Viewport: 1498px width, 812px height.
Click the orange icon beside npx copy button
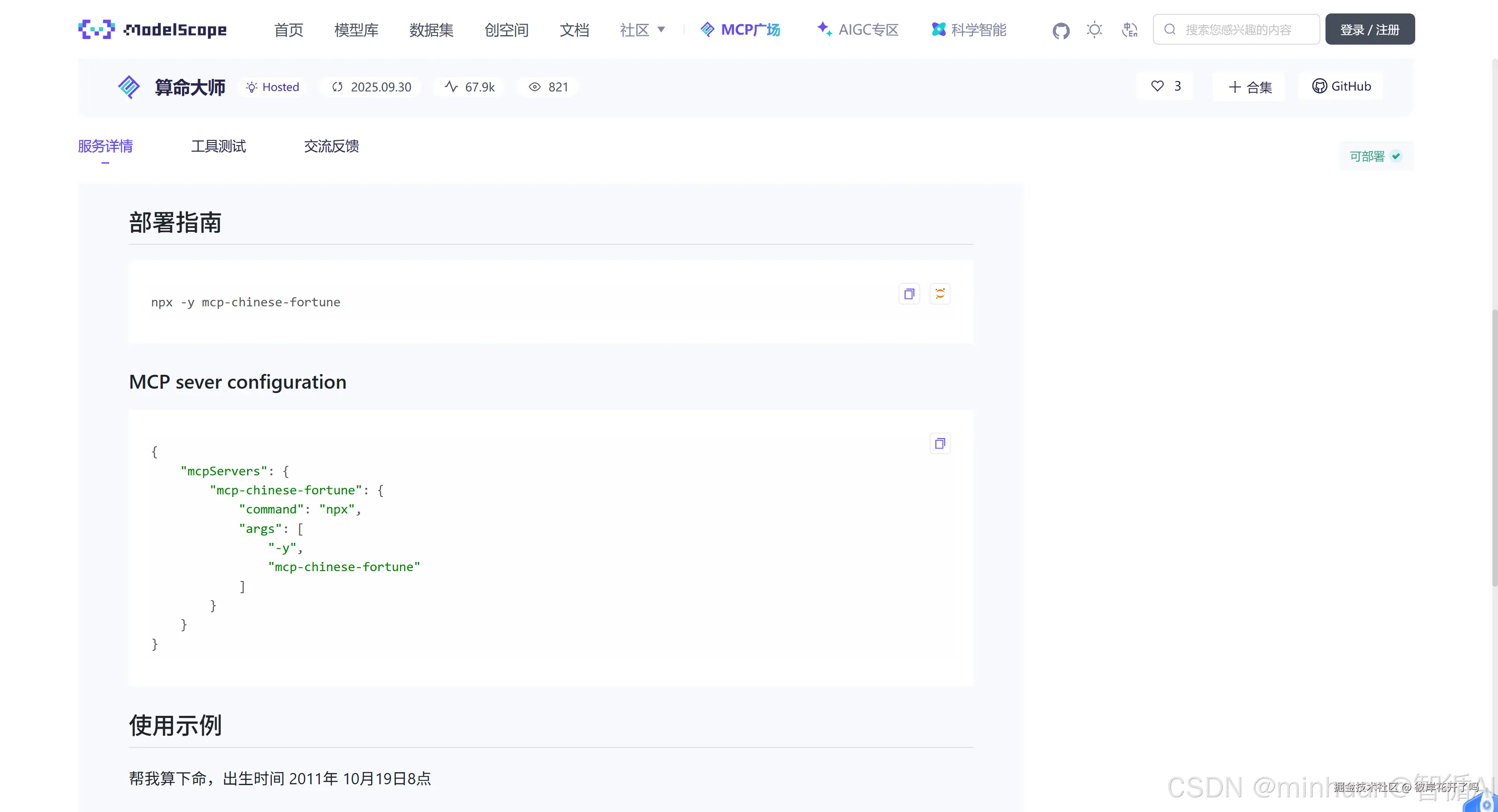pyautogui.click(x=940, y=294)
